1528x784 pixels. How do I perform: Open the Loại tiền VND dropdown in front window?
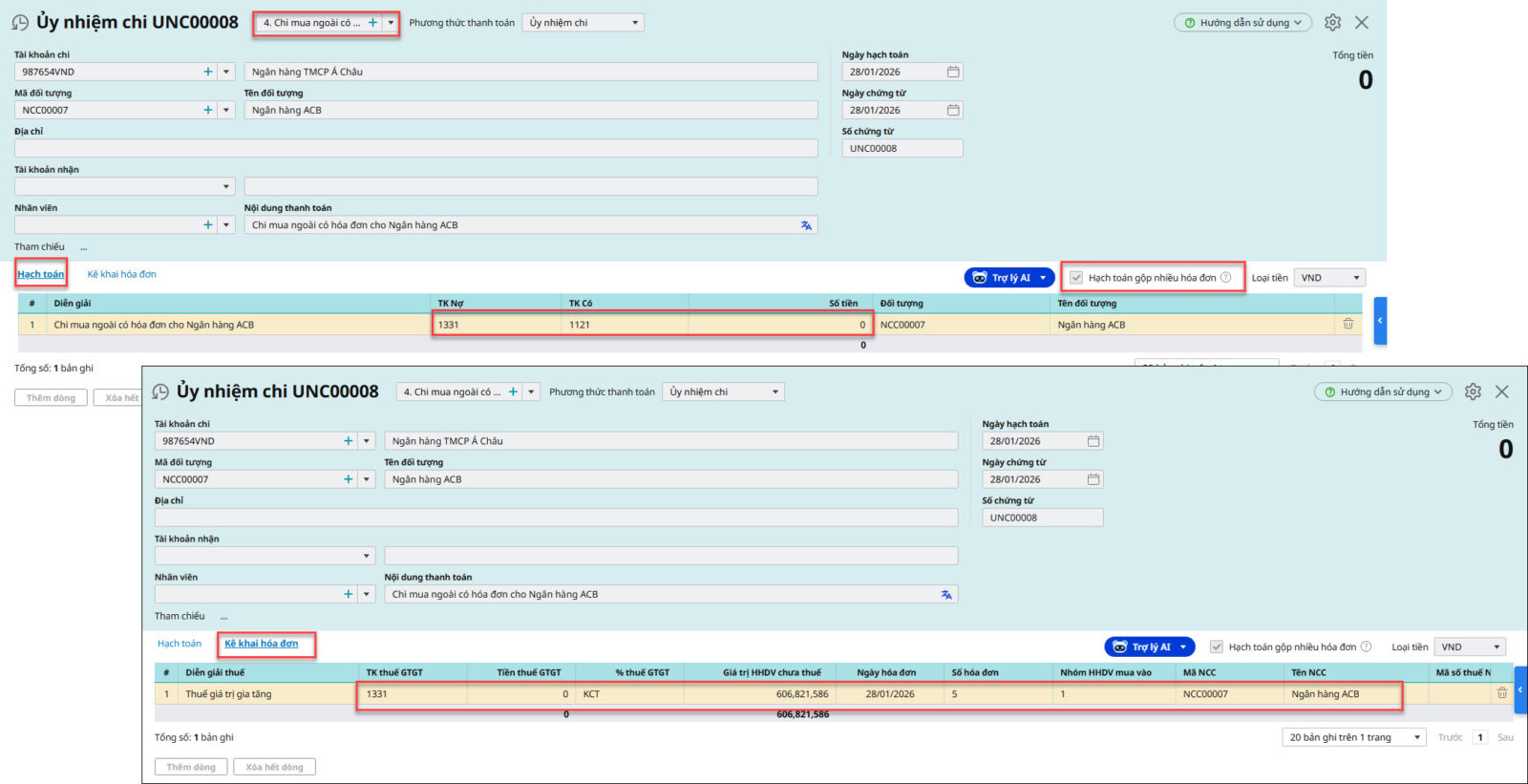[1472, 647]
